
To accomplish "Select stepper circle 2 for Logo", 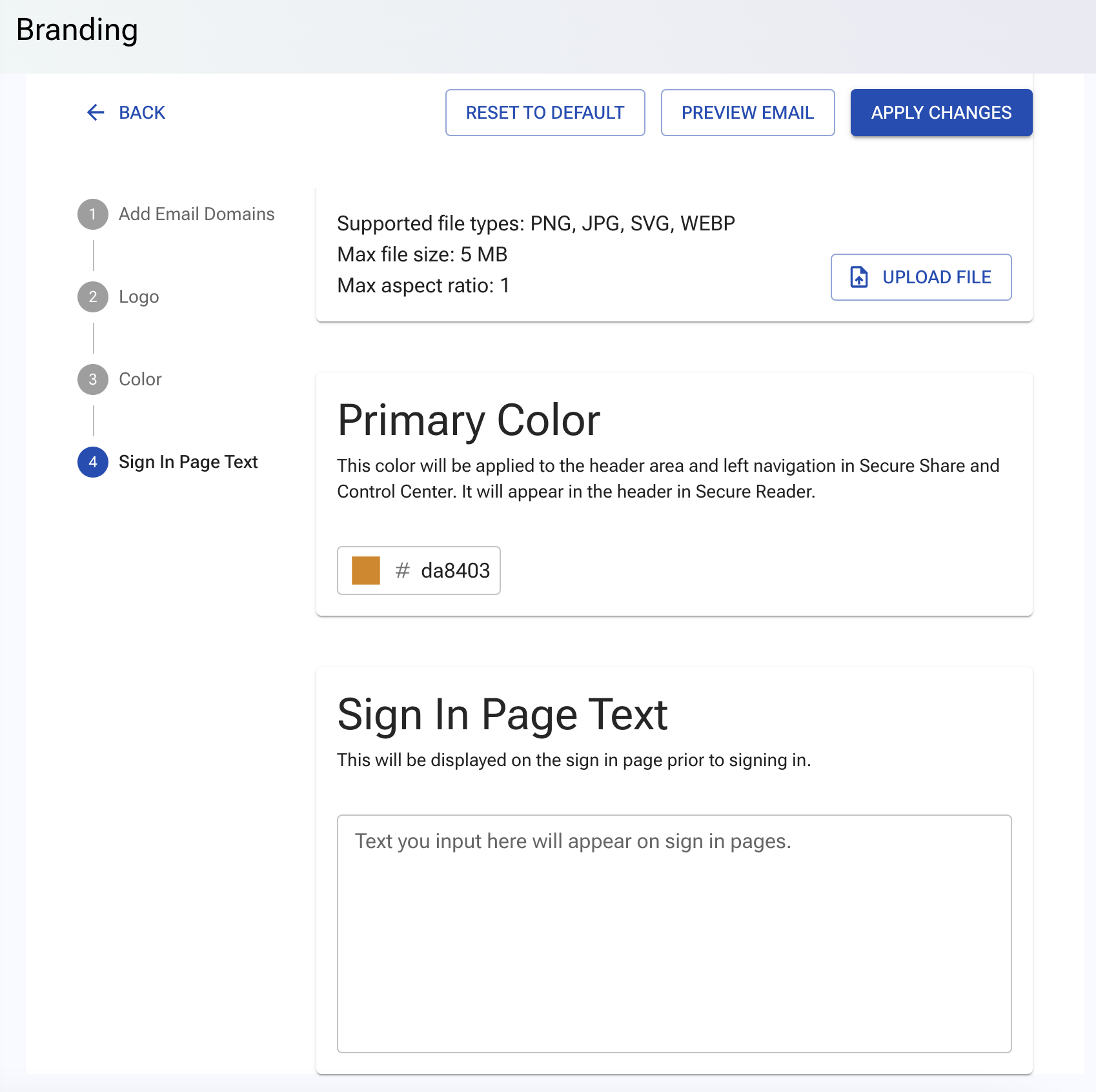I will (x=93, y=296).
